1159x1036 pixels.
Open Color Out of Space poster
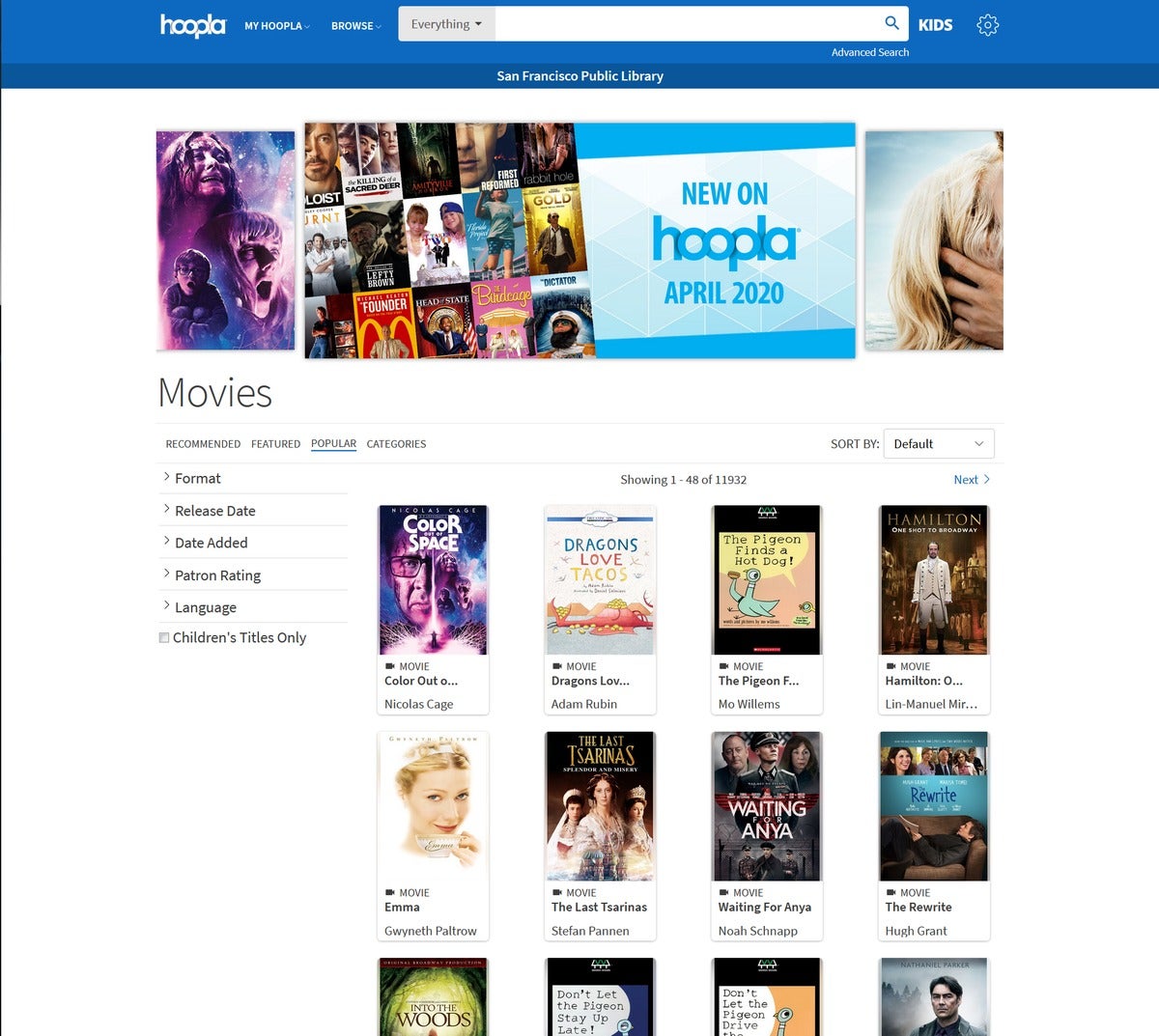point(433,580)
